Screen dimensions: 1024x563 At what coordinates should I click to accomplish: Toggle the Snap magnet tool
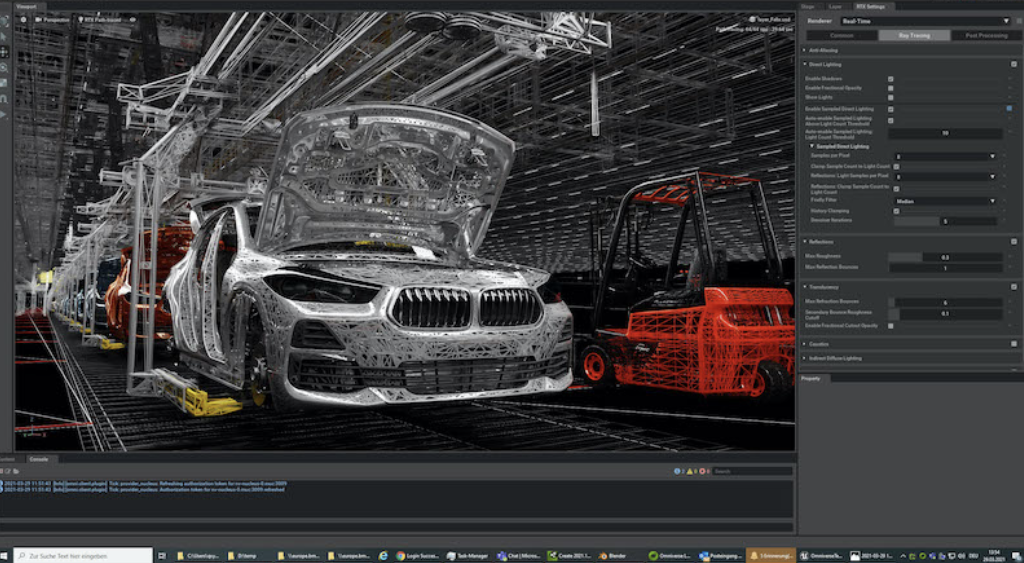pyautogui.click(x=5, y=99)
